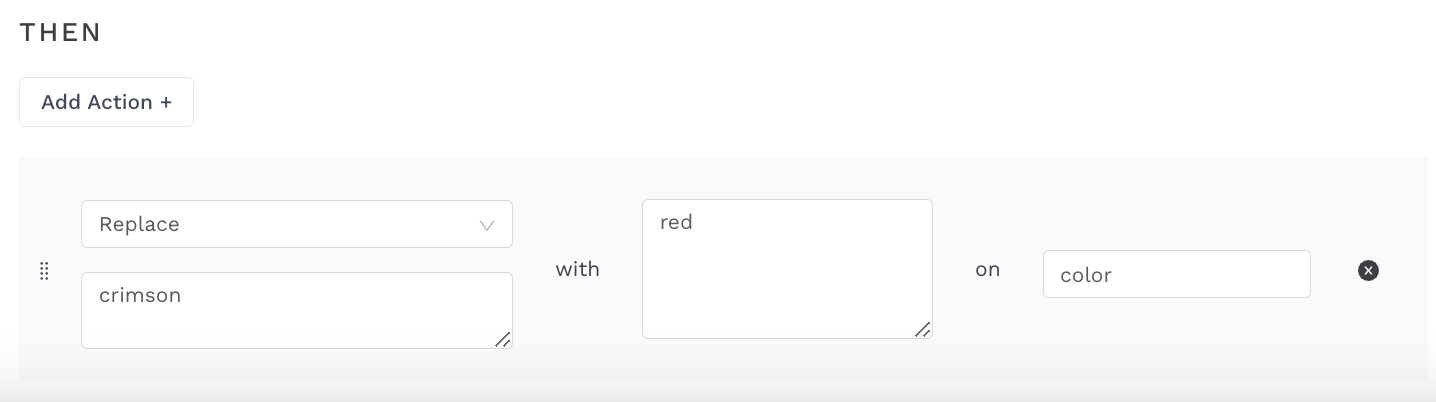The image size is (1436, 402).
Task: Focus the color field input
Action: click(x=1176, y=274)
